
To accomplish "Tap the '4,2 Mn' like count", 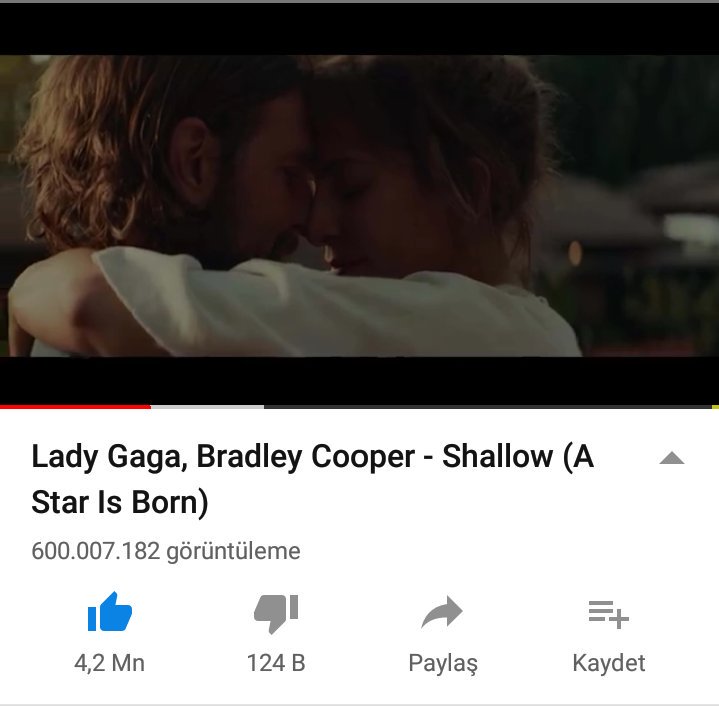I will coord(110,663).
